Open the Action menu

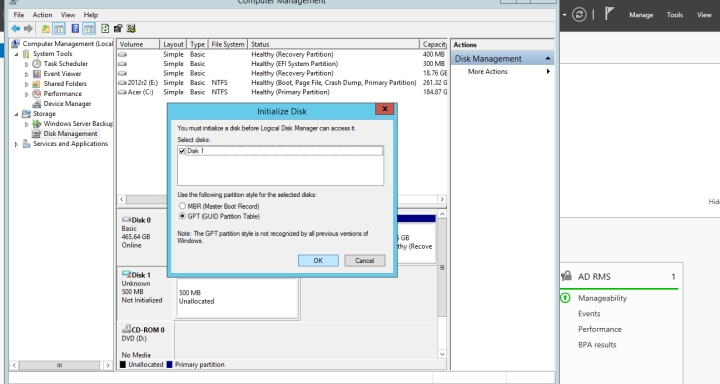point(42,15)
